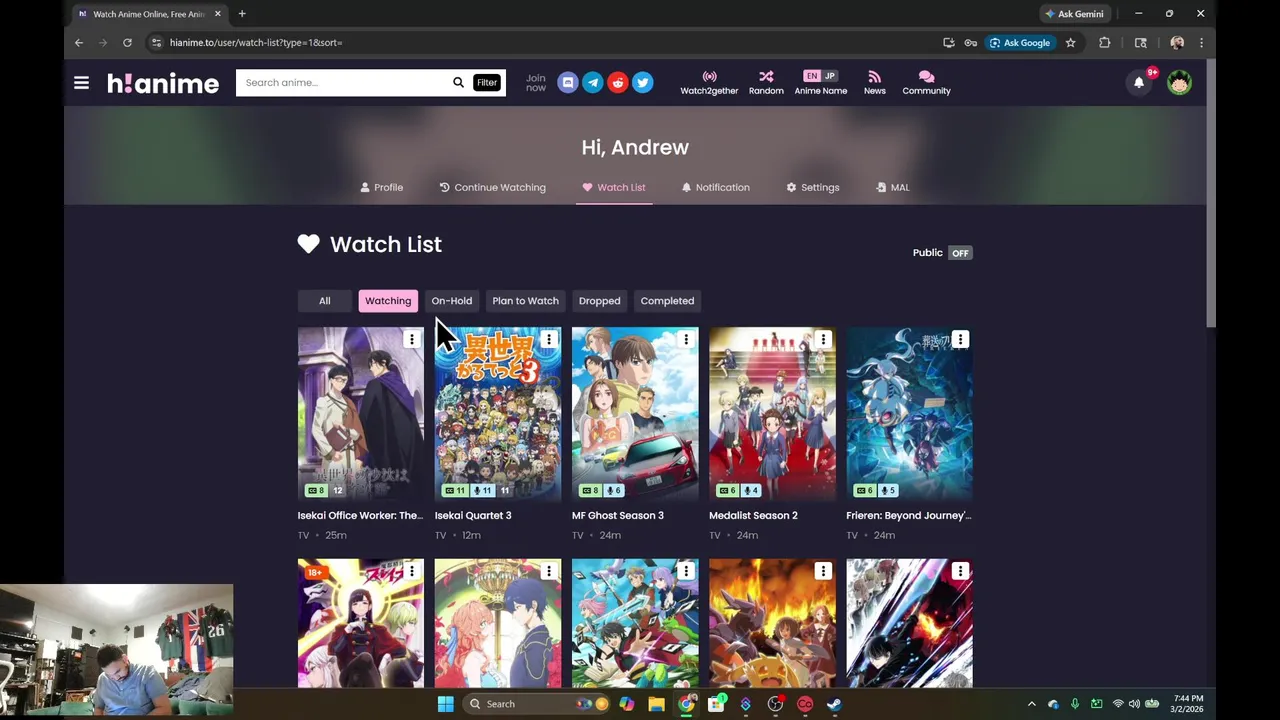Bookmark this page with the star icon
This screenshot has height=720, width=1280.
pyautogui.click(x=1070, y=43)
